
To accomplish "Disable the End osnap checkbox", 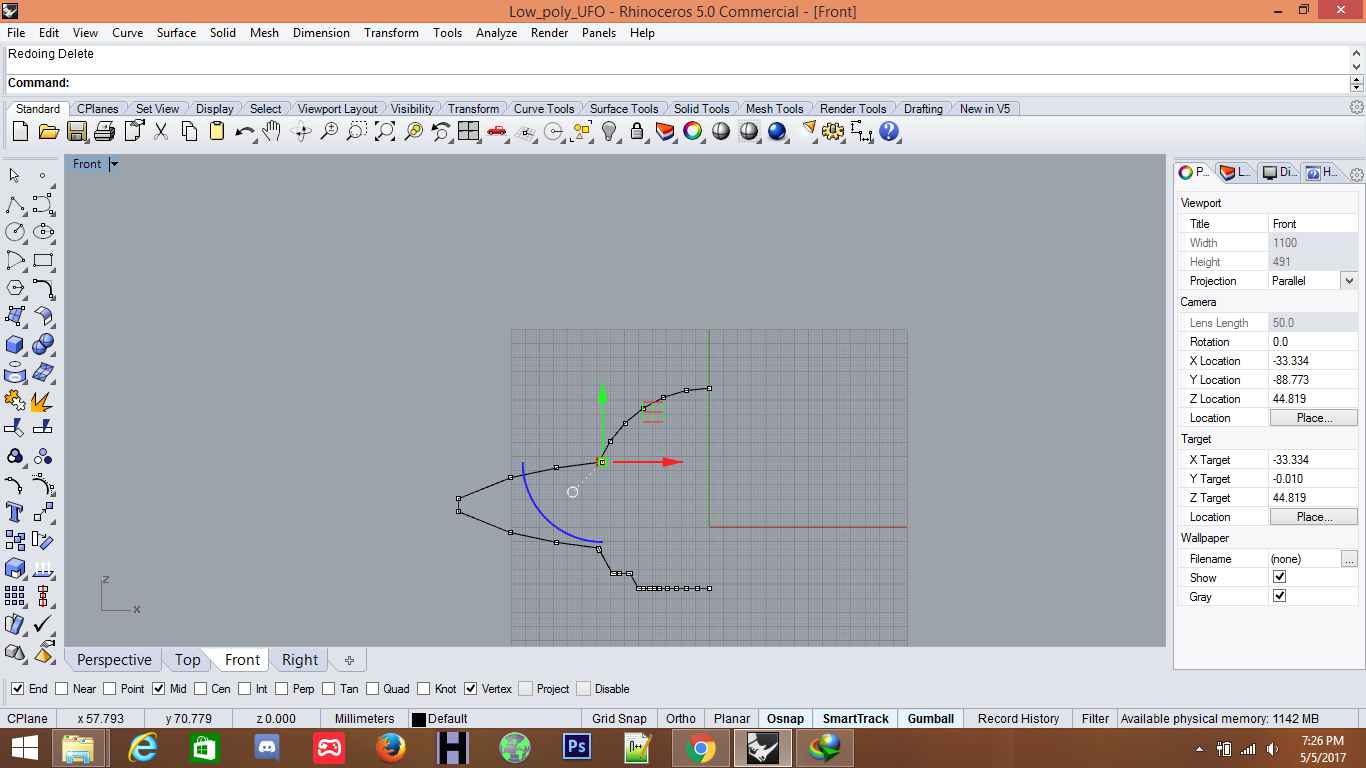I will pos(17,688).
